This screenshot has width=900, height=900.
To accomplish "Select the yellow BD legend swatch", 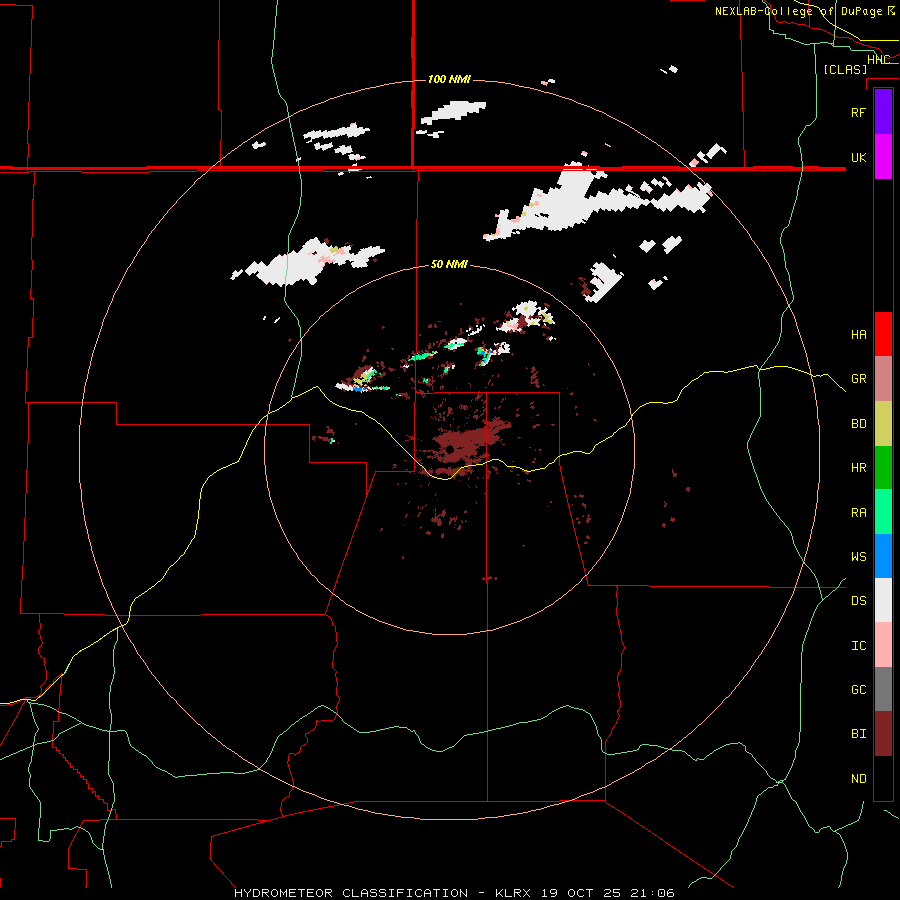I will pos(883,424).
